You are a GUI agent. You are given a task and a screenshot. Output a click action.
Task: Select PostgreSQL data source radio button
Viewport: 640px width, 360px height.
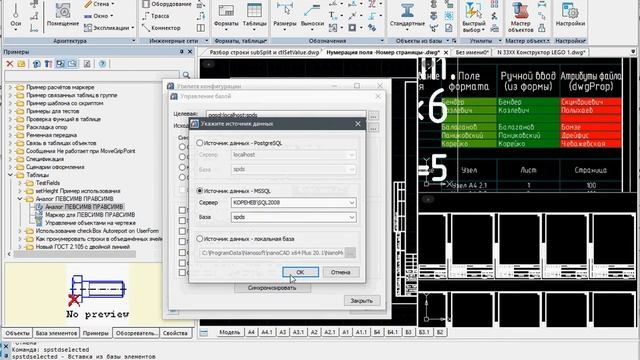click(x=200, y=143)
